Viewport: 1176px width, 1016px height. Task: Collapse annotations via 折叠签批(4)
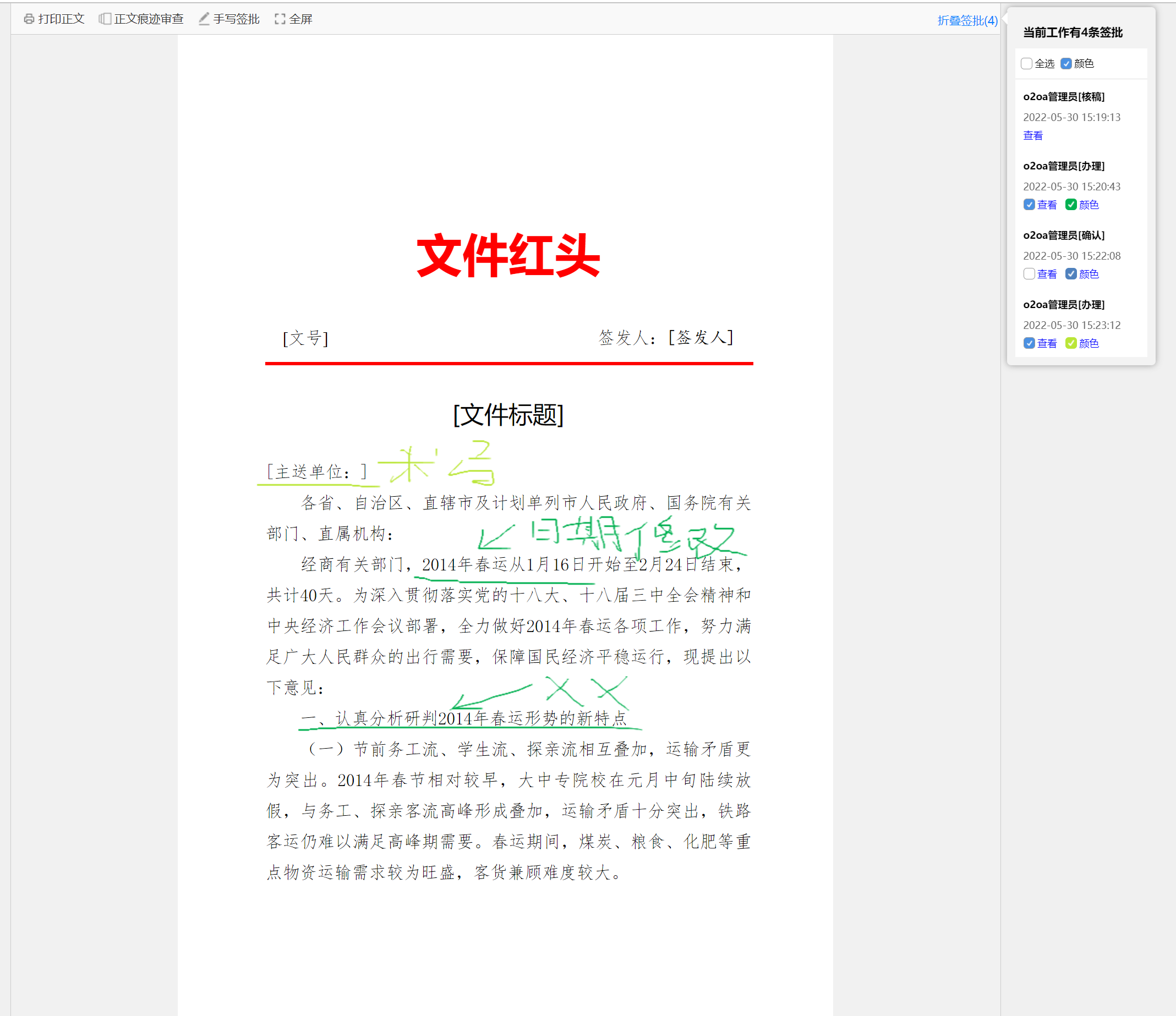point(967,20)
